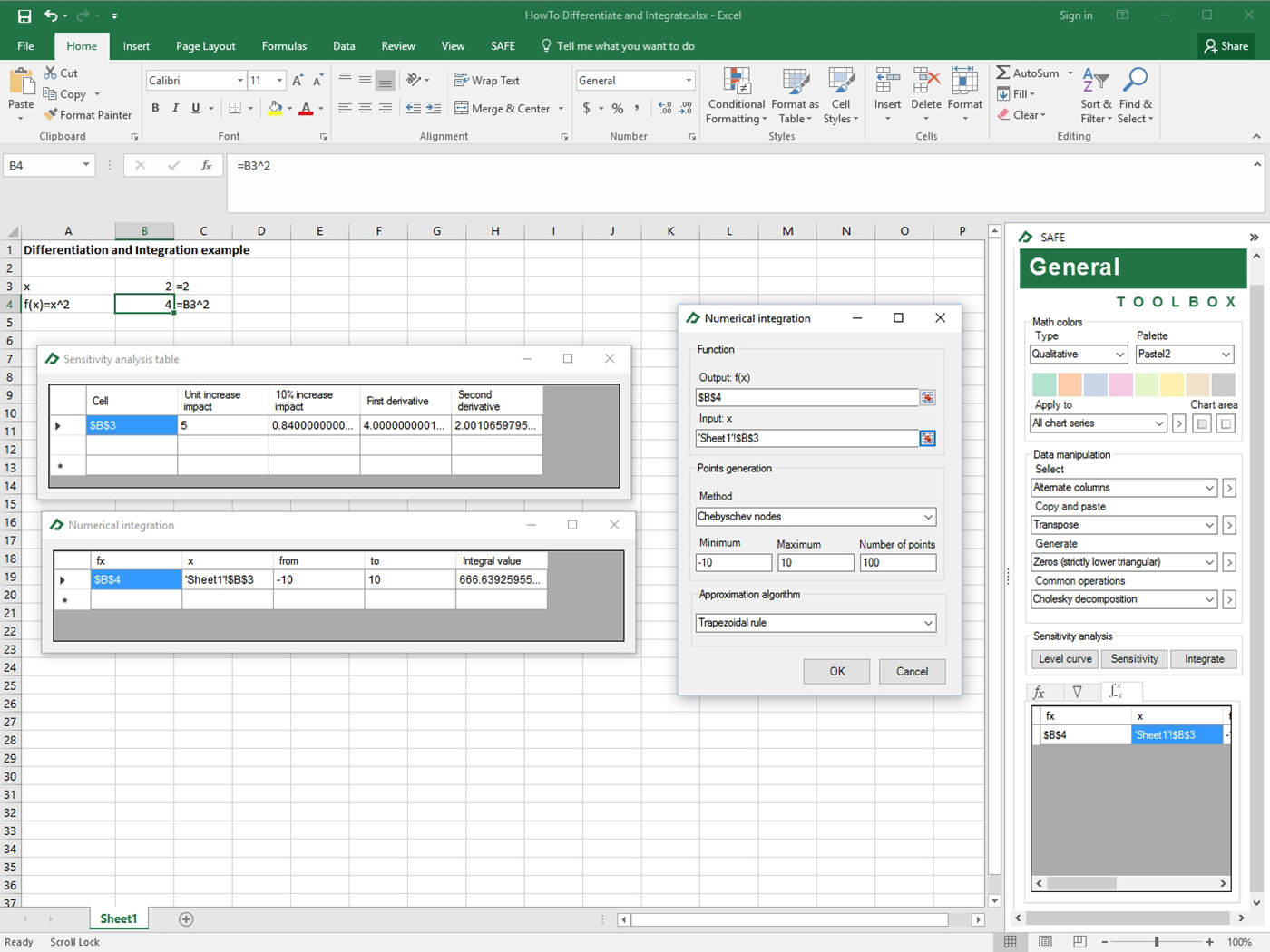Open the File menu
The width and height of the screenshot is (1270, 952).
[26, 46]
